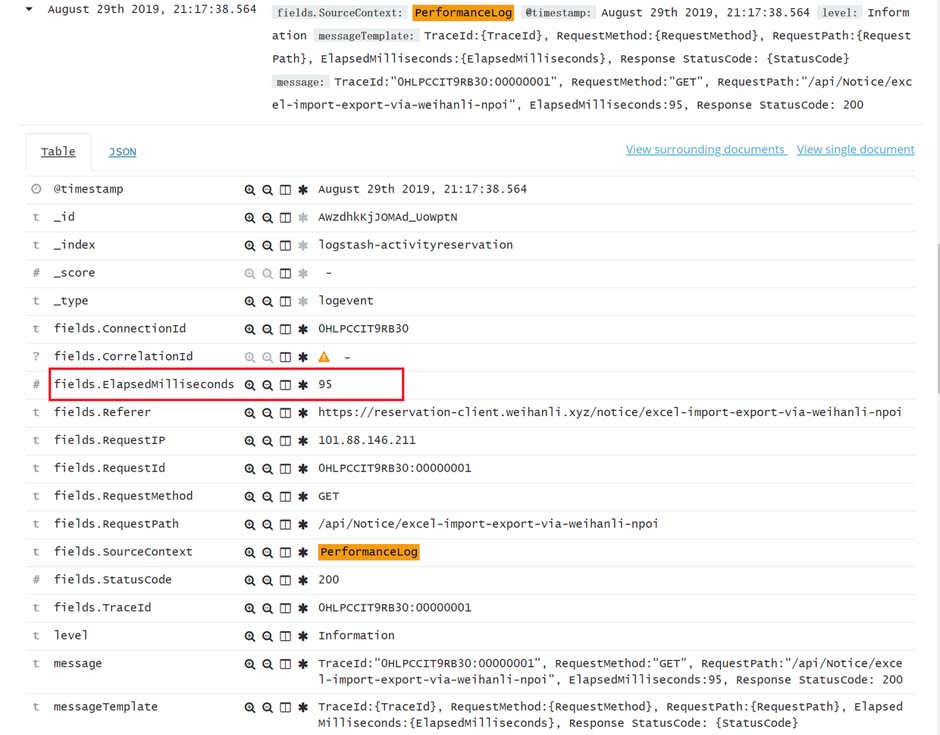Toggle fields.RequestMethod column in table

pos(285,496)
